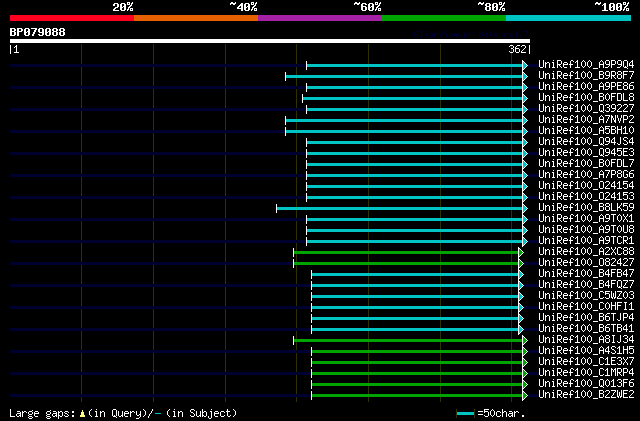Click the arrowhead ending the O82427 alignment
The image size is (640, 421).
(521, 263)
